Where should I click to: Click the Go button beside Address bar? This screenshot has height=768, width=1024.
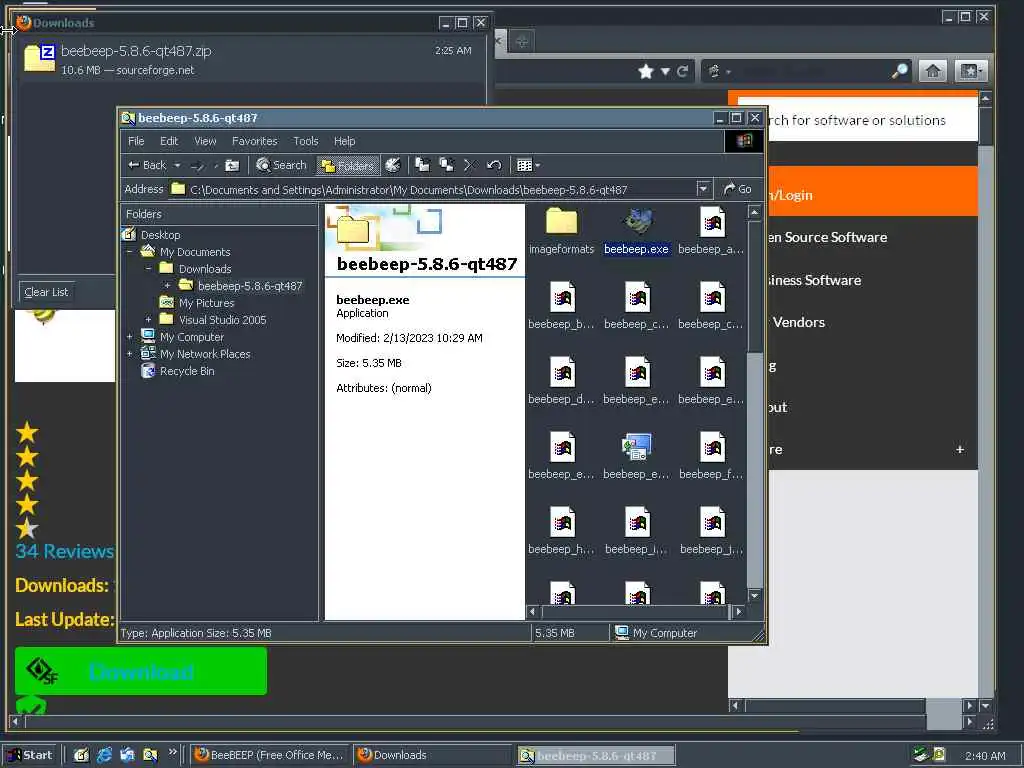coord(737,189)
